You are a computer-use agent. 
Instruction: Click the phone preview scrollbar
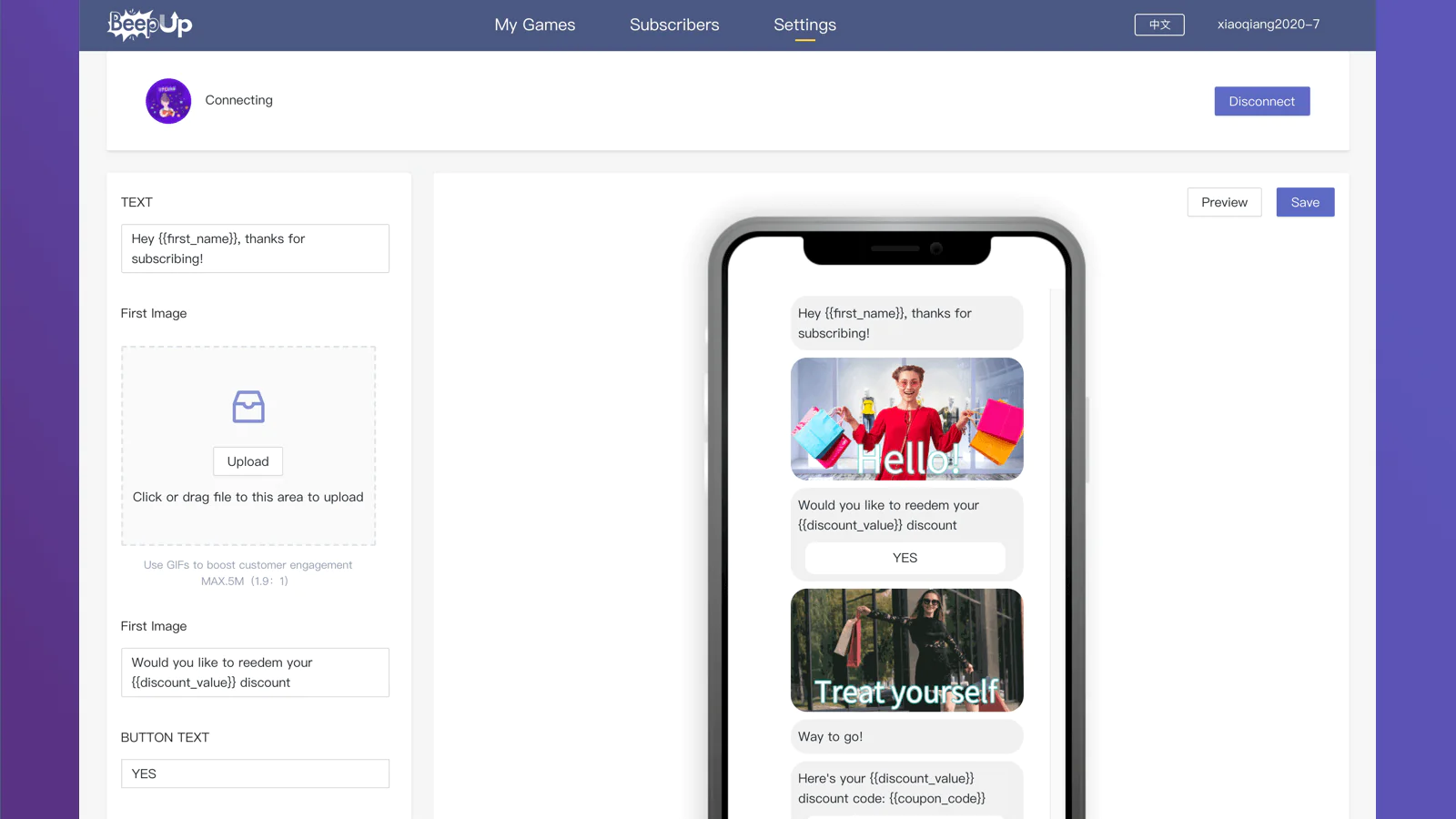pyautogui.click(x=1057, y=553)
